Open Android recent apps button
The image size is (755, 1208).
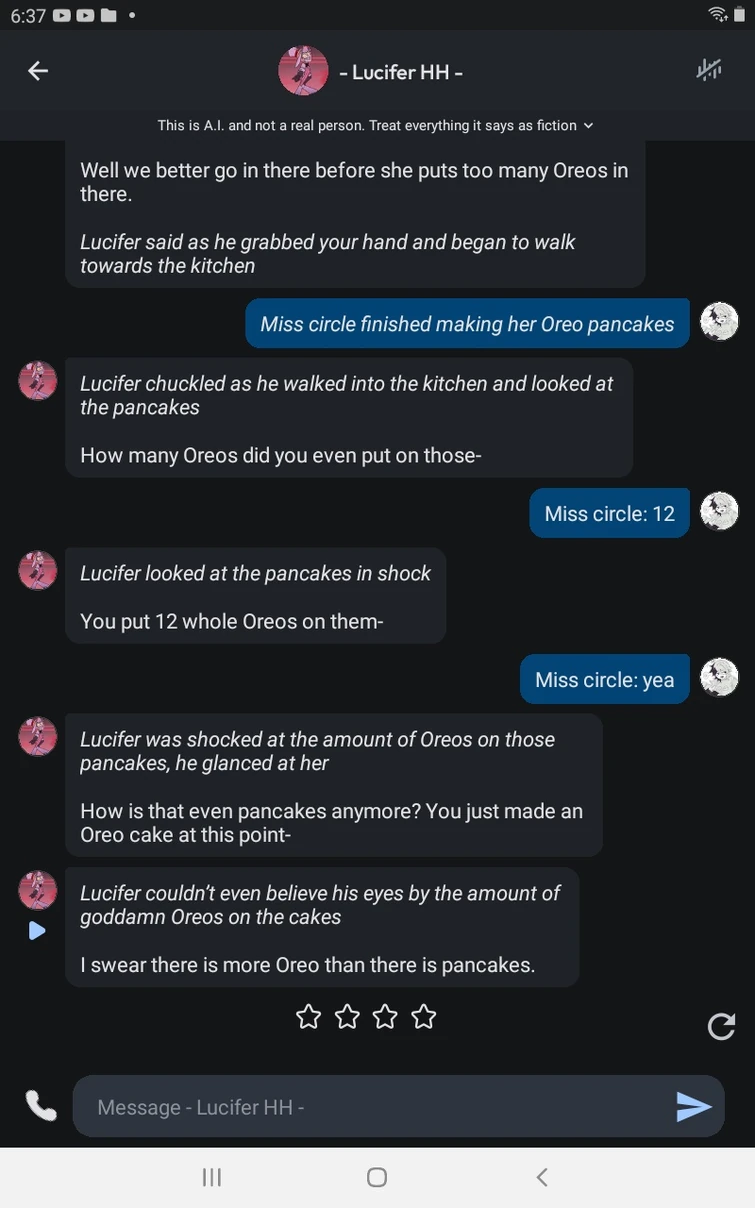212,1178
